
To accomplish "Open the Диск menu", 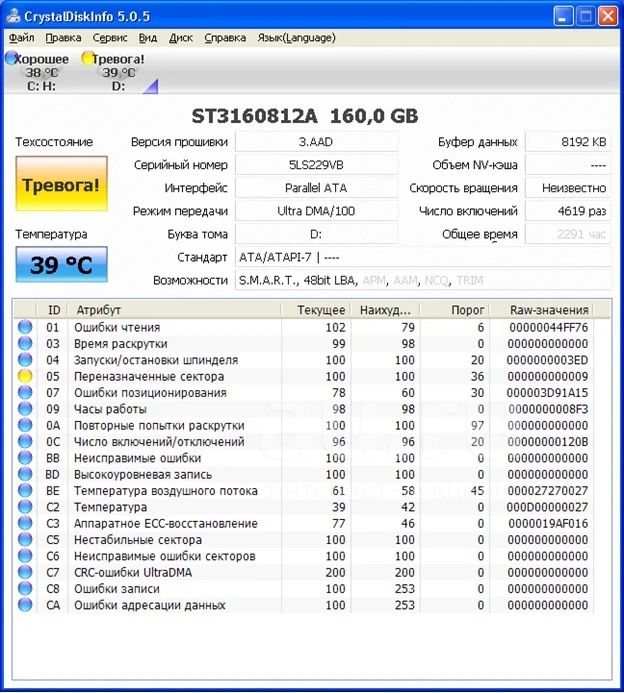I will point(181,38).
